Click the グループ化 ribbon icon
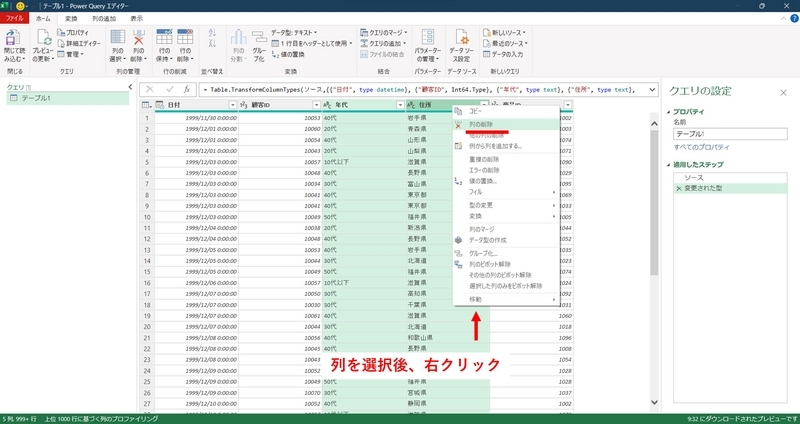 (x=259, y=38)
